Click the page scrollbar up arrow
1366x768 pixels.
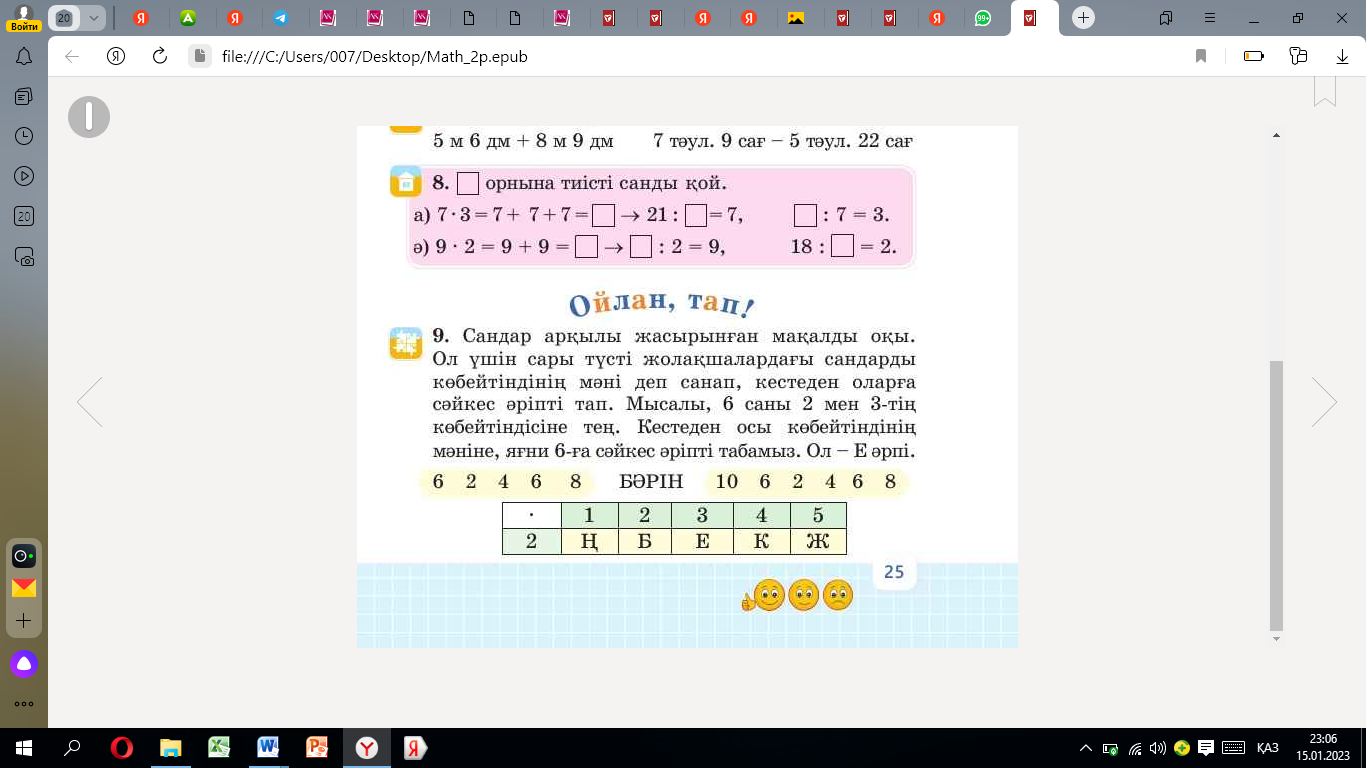click(1275, 134)
